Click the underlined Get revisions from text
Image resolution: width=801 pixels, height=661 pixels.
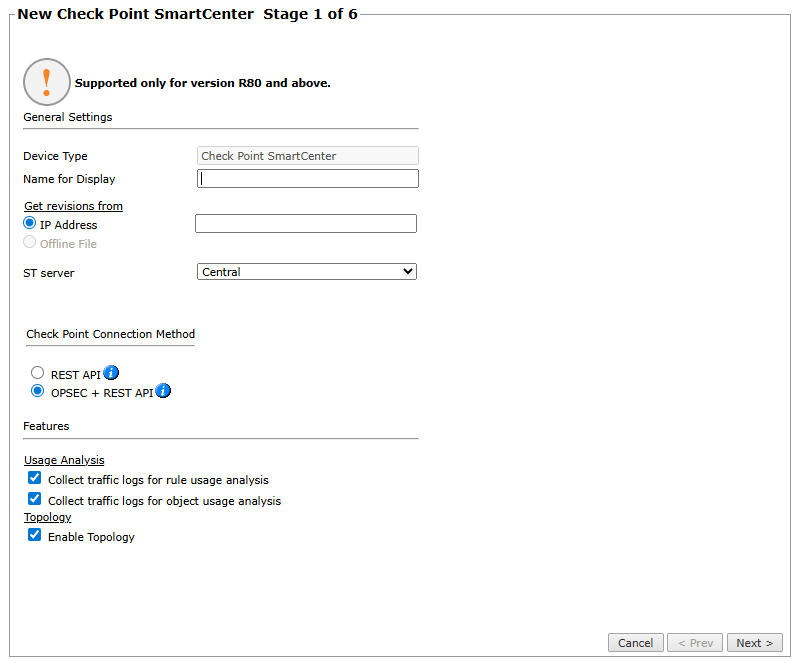[x=73, y=206]
